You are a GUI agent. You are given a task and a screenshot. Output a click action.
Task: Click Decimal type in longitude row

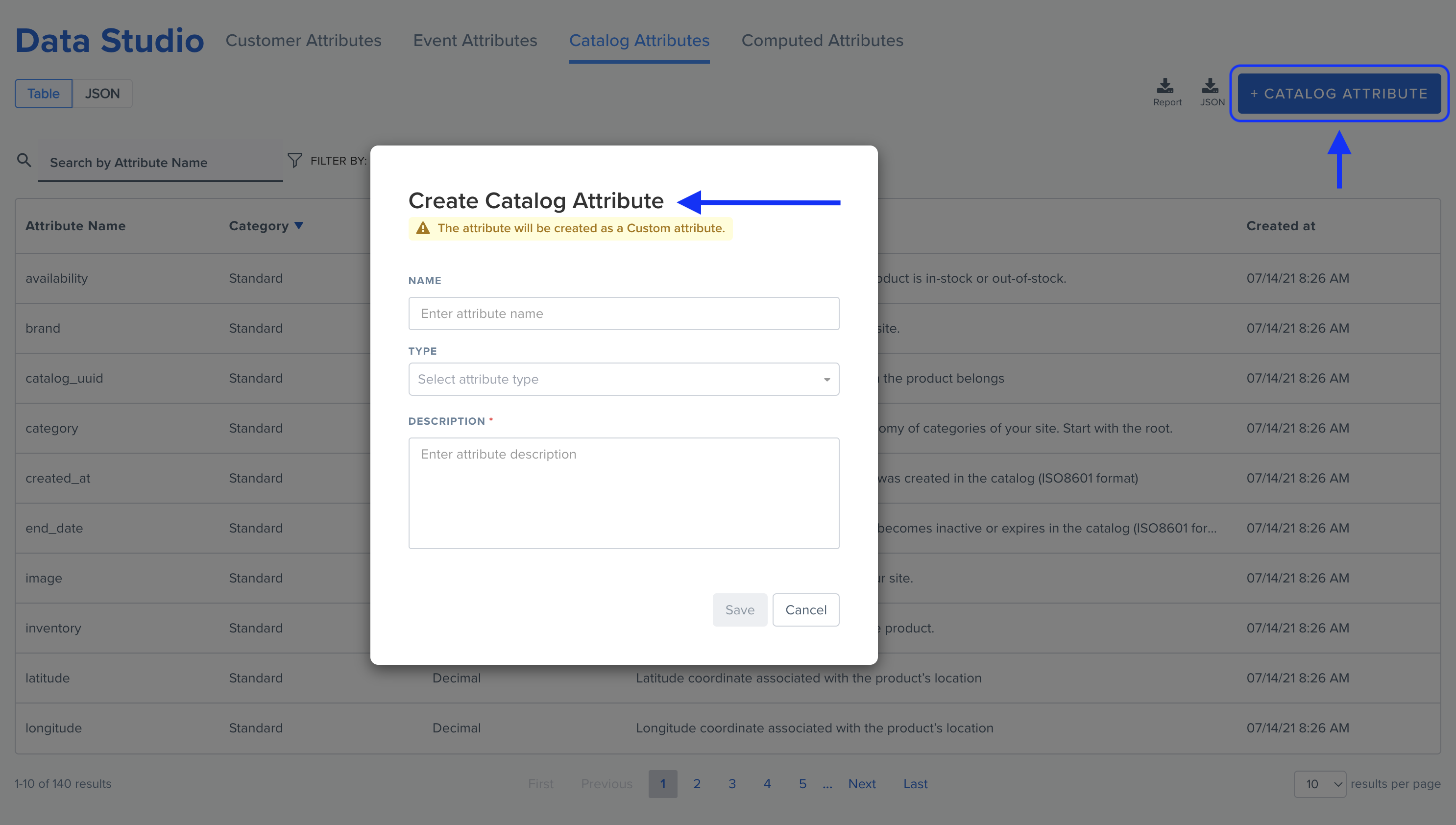point(456,728)
